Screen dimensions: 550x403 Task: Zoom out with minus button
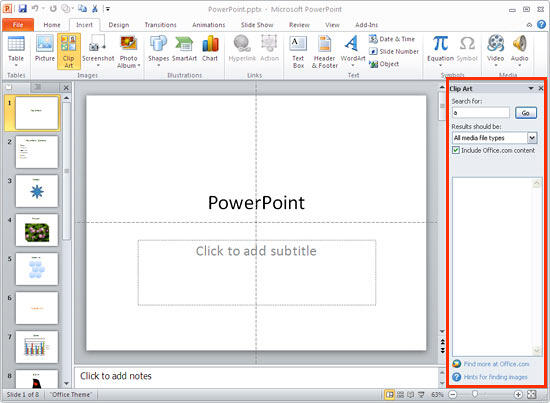(453, 395)
